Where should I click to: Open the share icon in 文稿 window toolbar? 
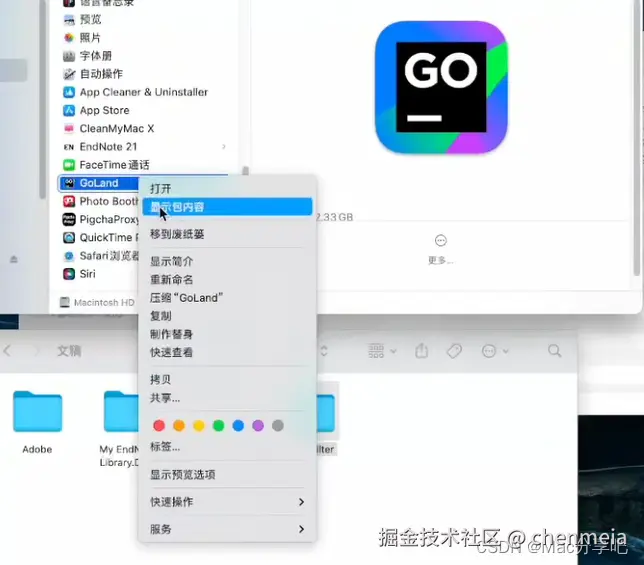(x=421, y=351)
